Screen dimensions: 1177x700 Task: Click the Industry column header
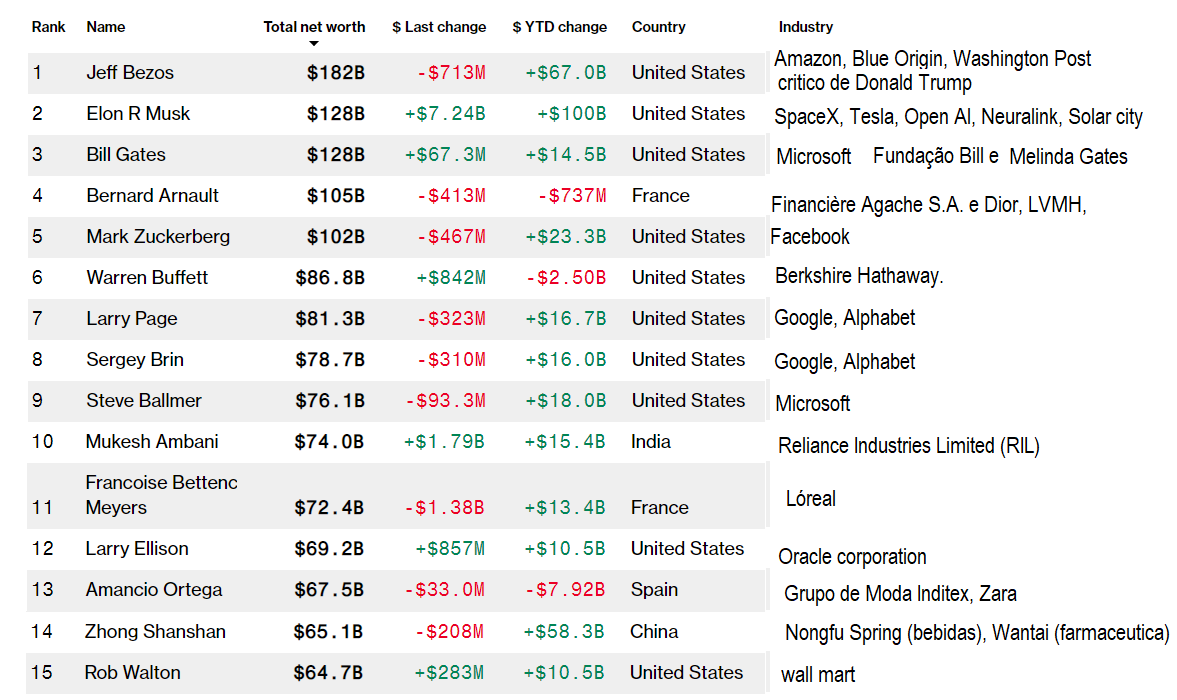(x=806, y=27)
